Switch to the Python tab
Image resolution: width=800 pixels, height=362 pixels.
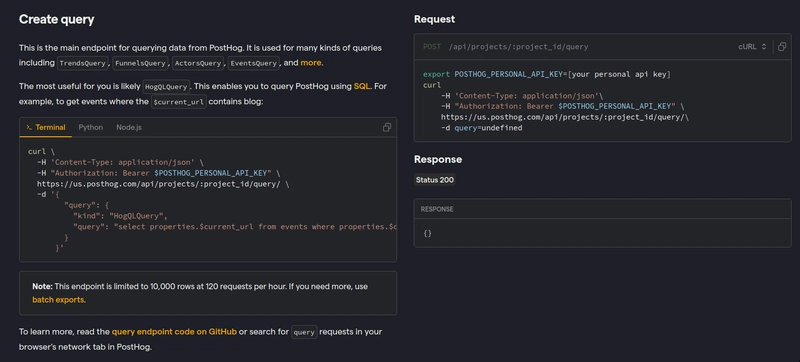[90, 127]
